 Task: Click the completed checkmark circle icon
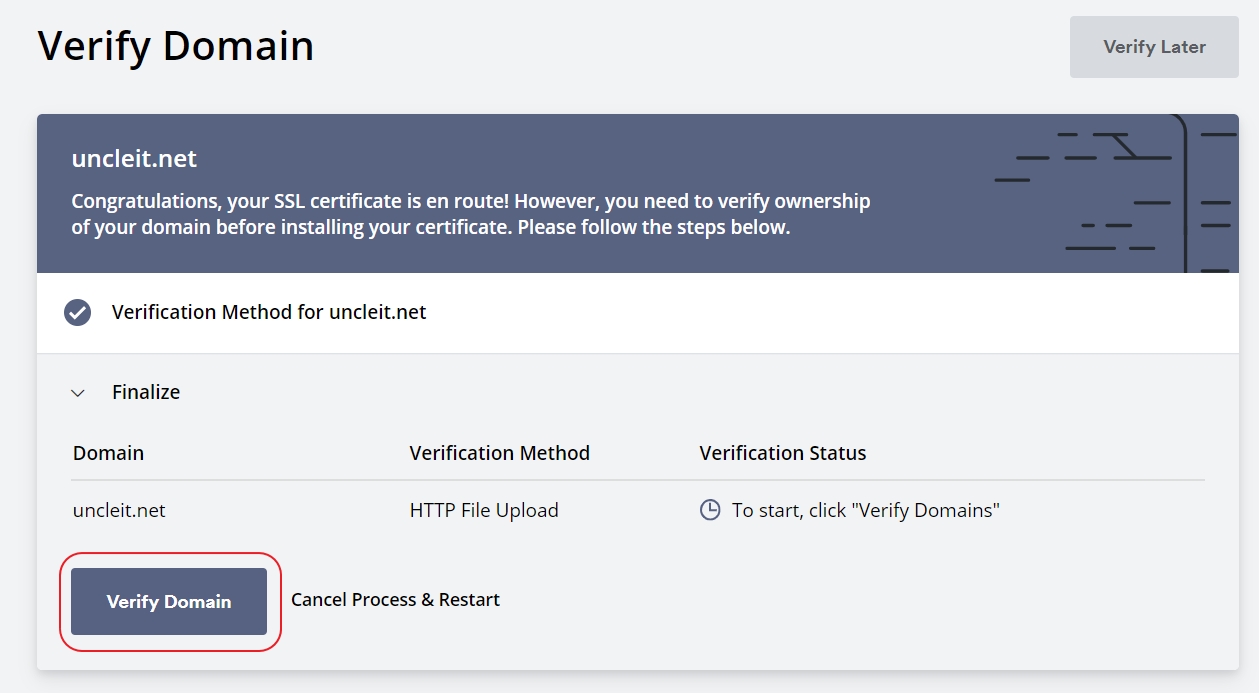coord(78,313)
